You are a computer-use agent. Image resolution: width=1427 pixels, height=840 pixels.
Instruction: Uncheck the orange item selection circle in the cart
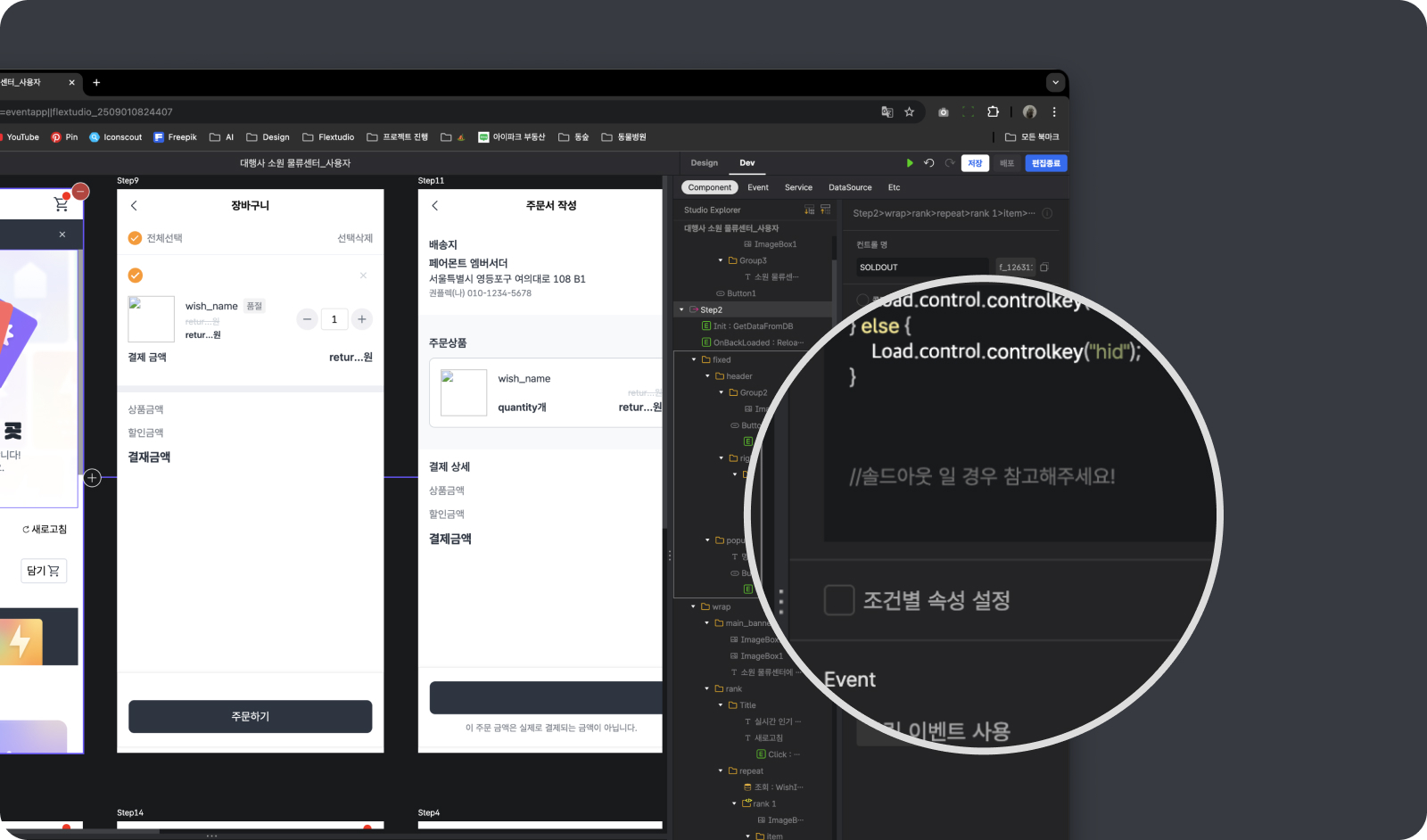pyautogui.click(x=135, y=276)
